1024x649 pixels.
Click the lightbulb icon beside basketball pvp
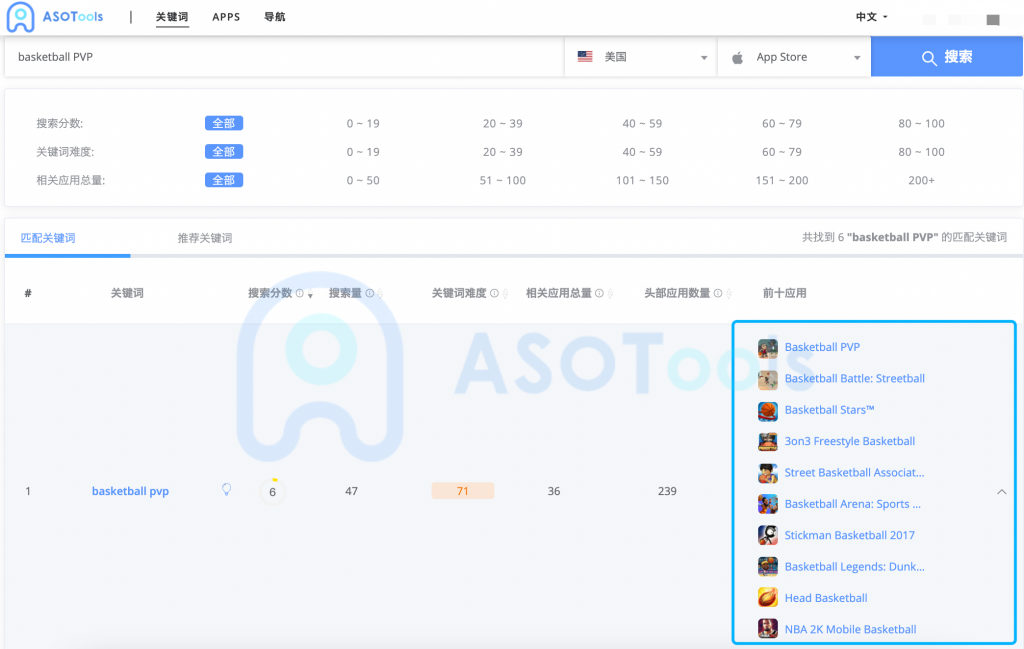pyautogui.click(x=227, y=490)
